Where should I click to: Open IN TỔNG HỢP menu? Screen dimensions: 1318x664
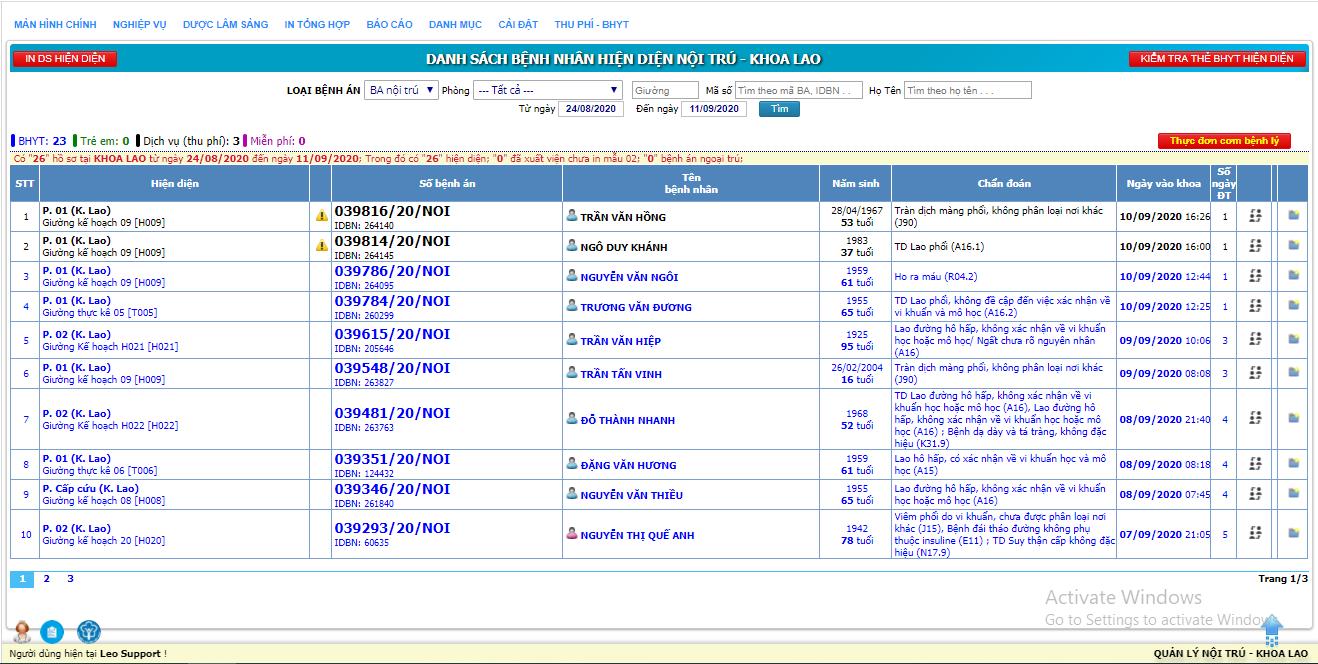point(317,24)
